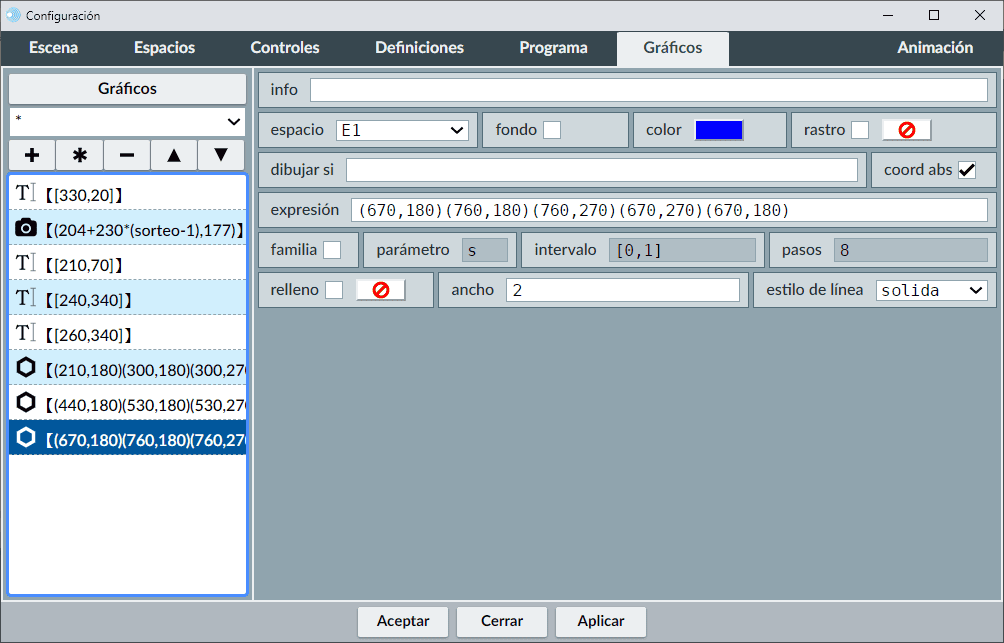Move selected graphic up with the up arrow
1004x643 pixels.
tap(174, 155)
